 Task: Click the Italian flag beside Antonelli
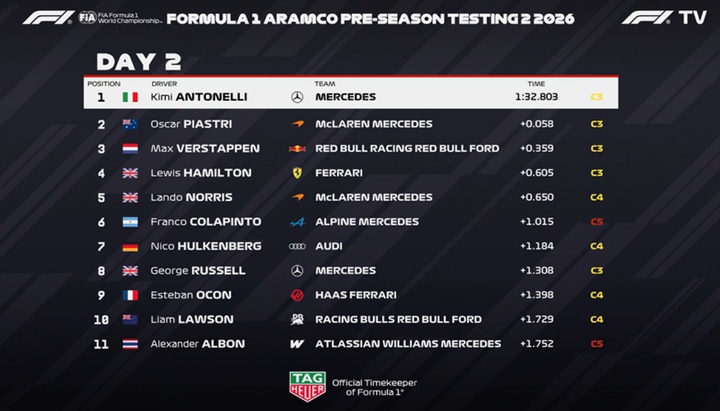coord(130,98)
